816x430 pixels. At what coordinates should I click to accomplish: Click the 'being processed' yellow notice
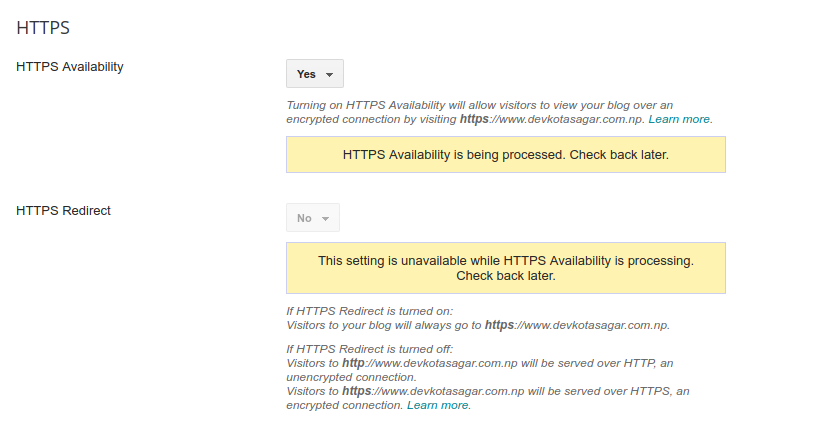click(506, 155)
